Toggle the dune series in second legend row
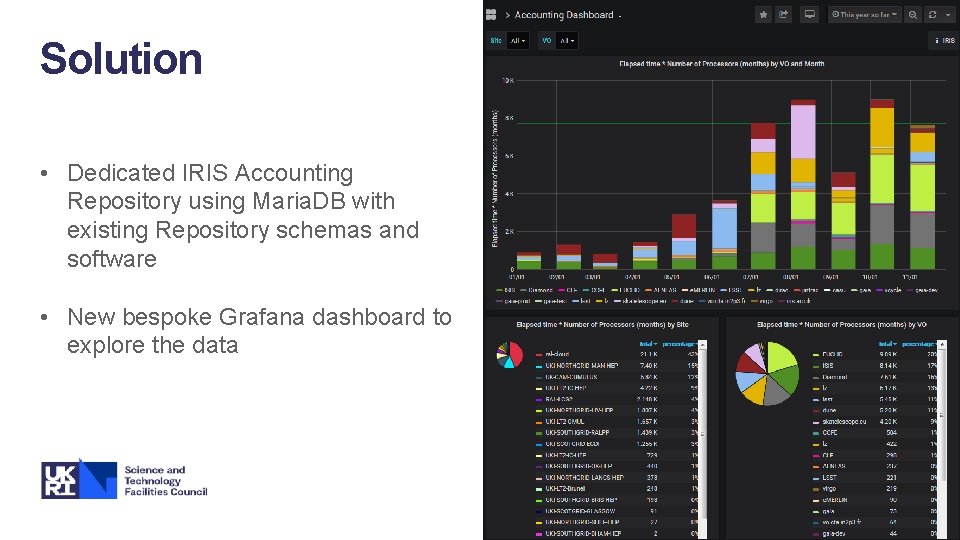Screen dimensions: 960x540 click(x=683, y=301)
